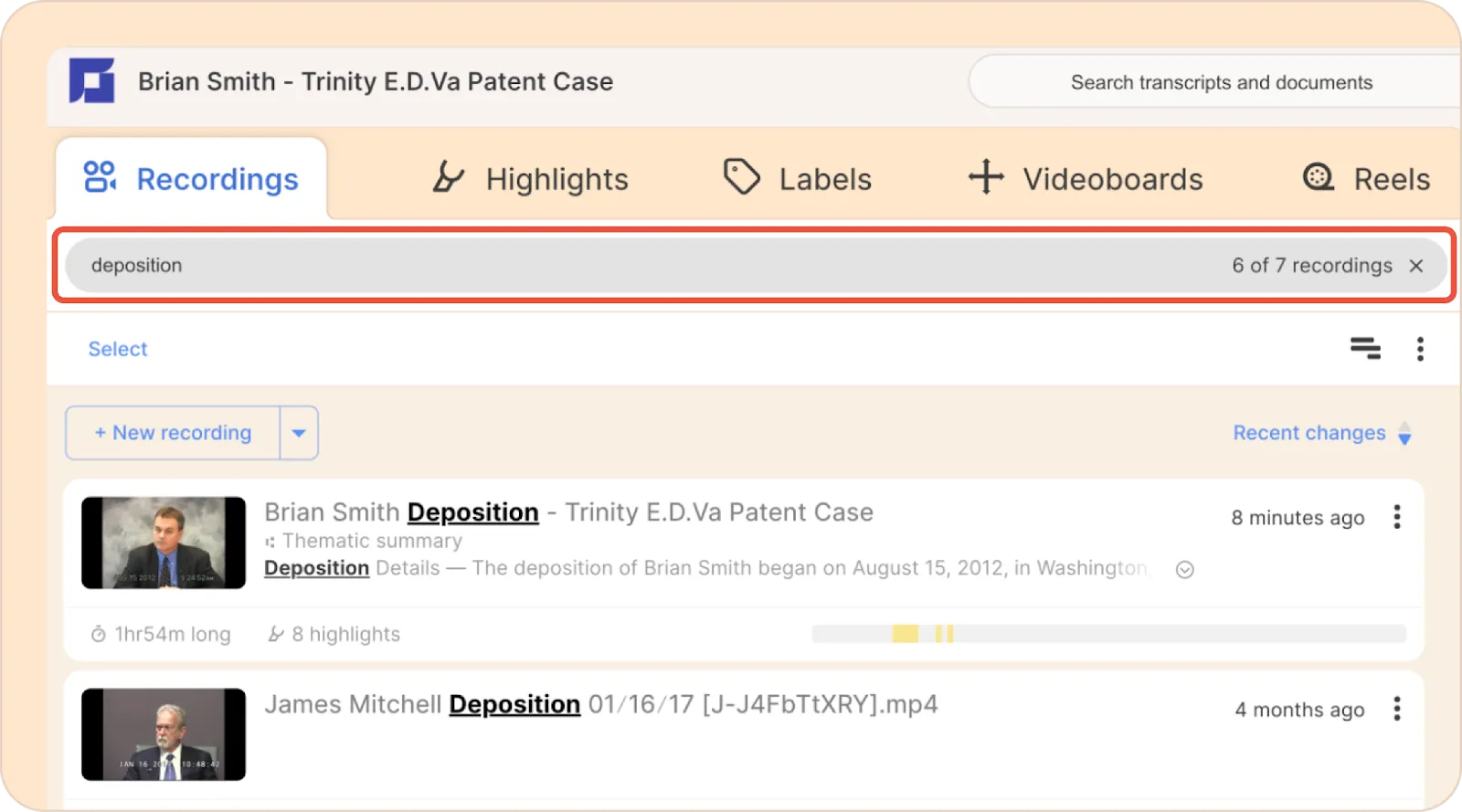The width and height of the screenshot is (1462, 812).
Task: Open the Reels tab
Action: pyautogui.click(x=1366, y=179)
